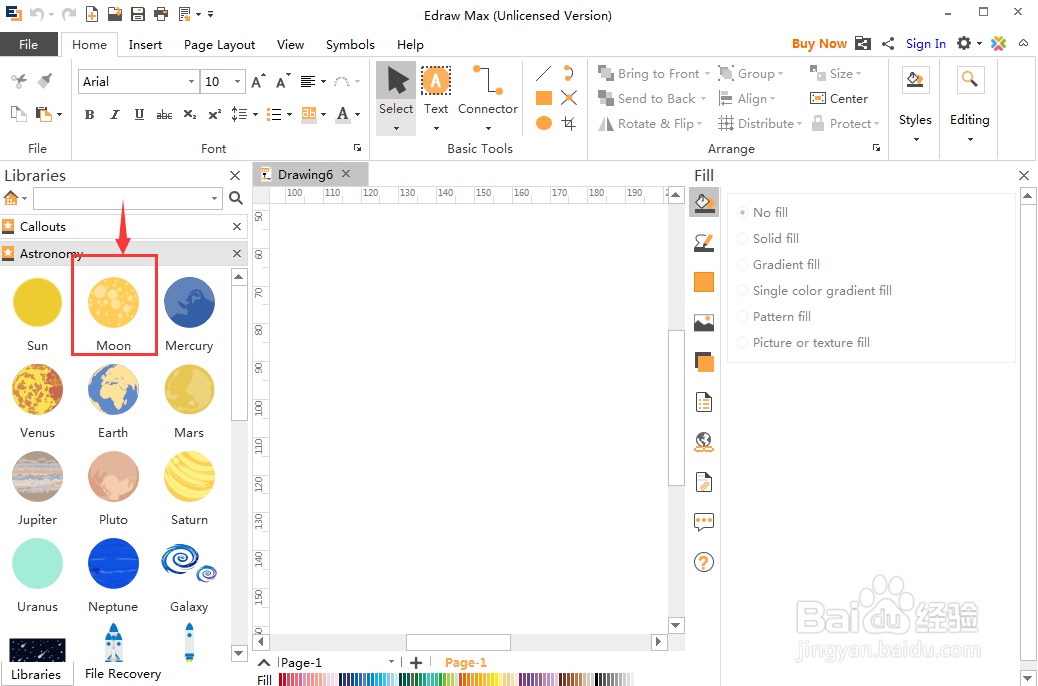Viewport: 1038px width, 686px height.
Task: Select the Gradient fill radio option
Action: point(743,265)
